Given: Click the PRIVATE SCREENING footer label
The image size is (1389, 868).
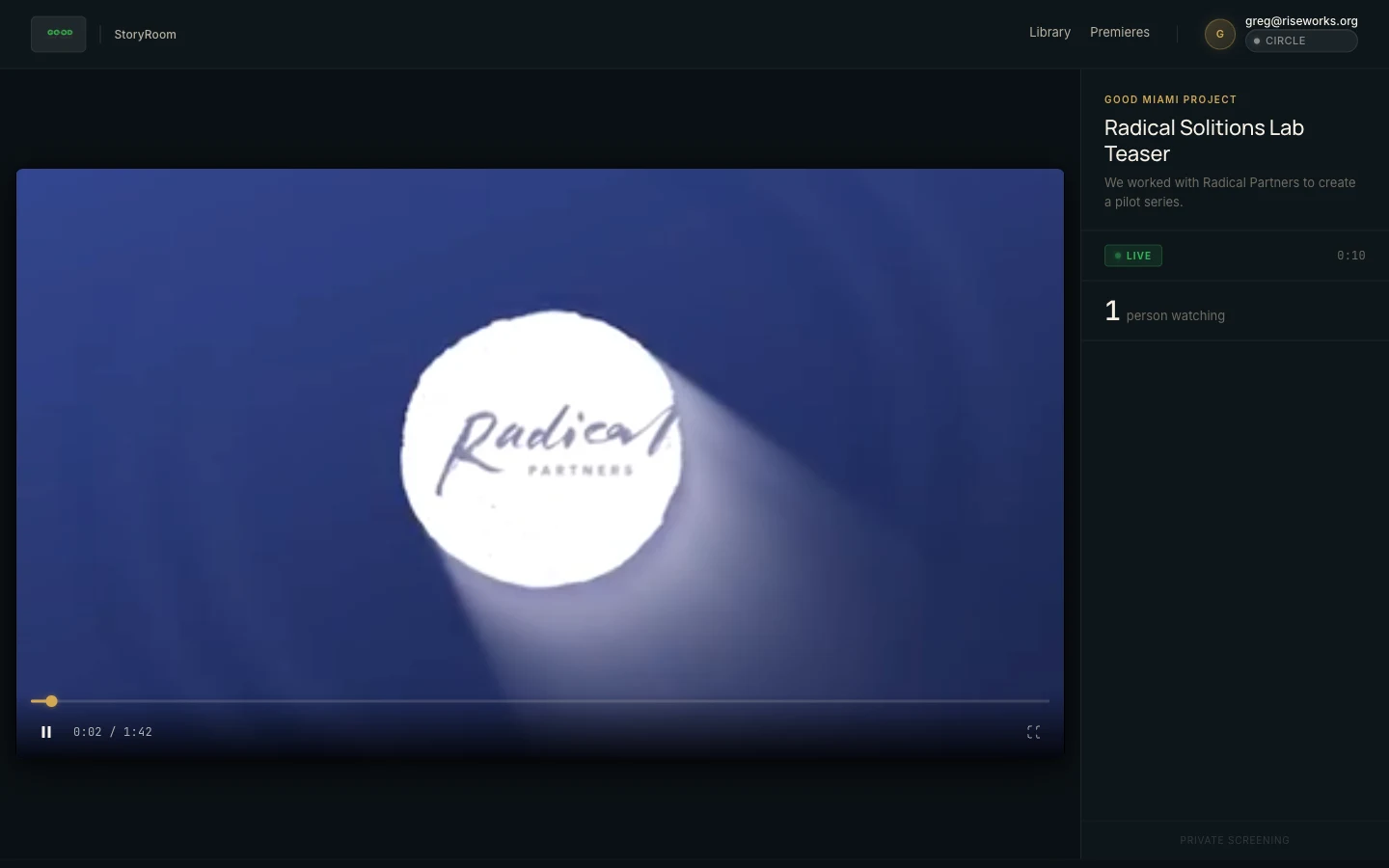Looking at the screenshot, I should pyautogui.click(x=1235, y=840).
